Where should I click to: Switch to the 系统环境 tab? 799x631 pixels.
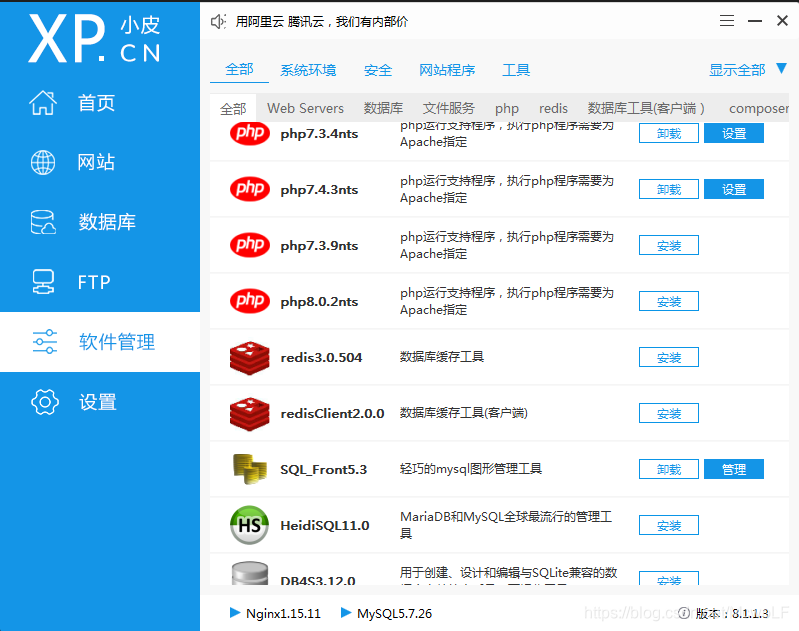tap(308, 70)
